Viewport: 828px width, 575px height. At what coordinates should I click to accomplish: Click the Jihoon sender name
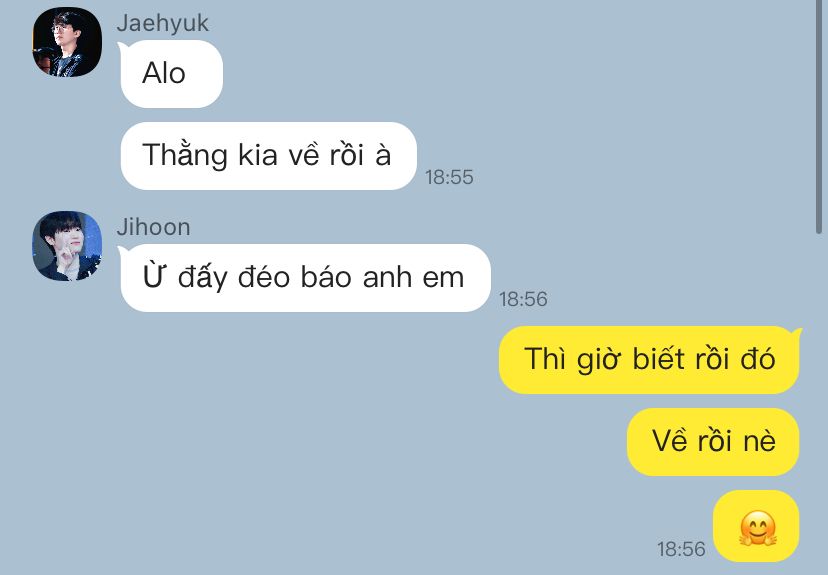(154, 227)
